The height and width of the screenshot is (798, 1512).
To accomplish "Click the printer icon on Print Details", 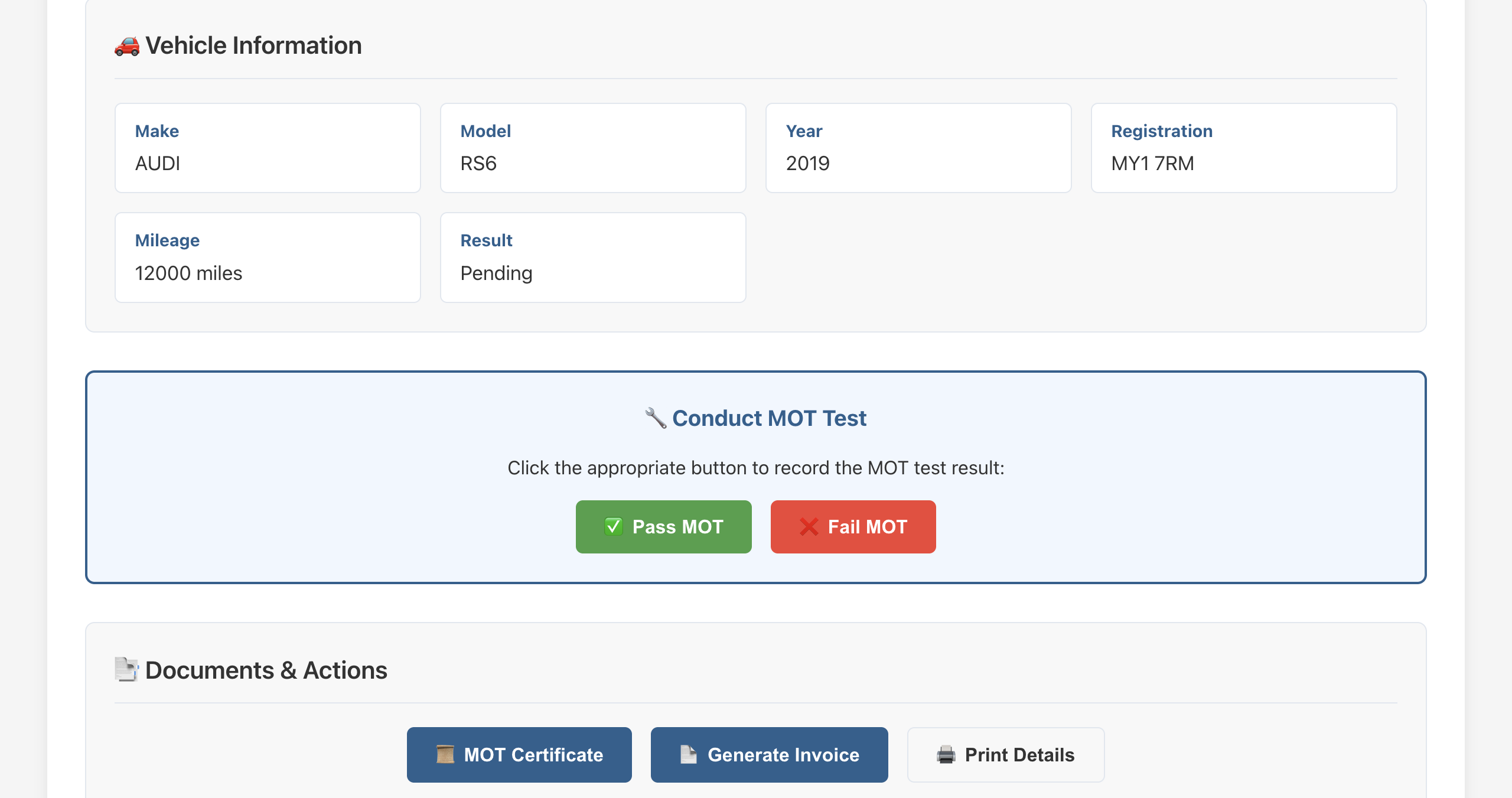I will click(946, 754).
